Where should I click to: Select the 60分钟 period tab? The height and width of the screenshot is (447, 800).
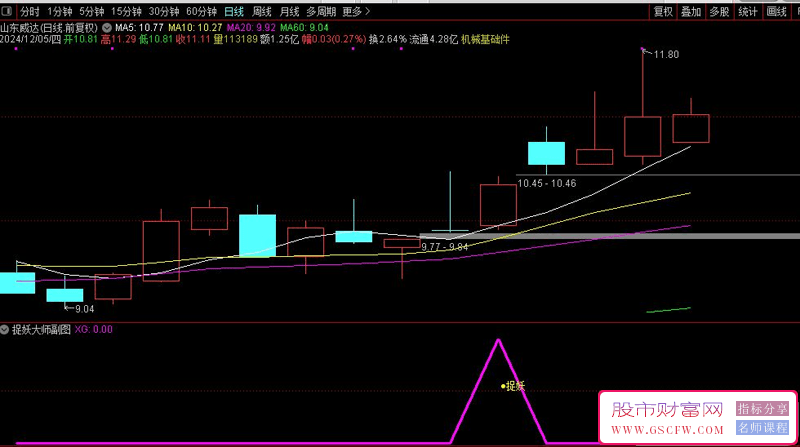202,11
